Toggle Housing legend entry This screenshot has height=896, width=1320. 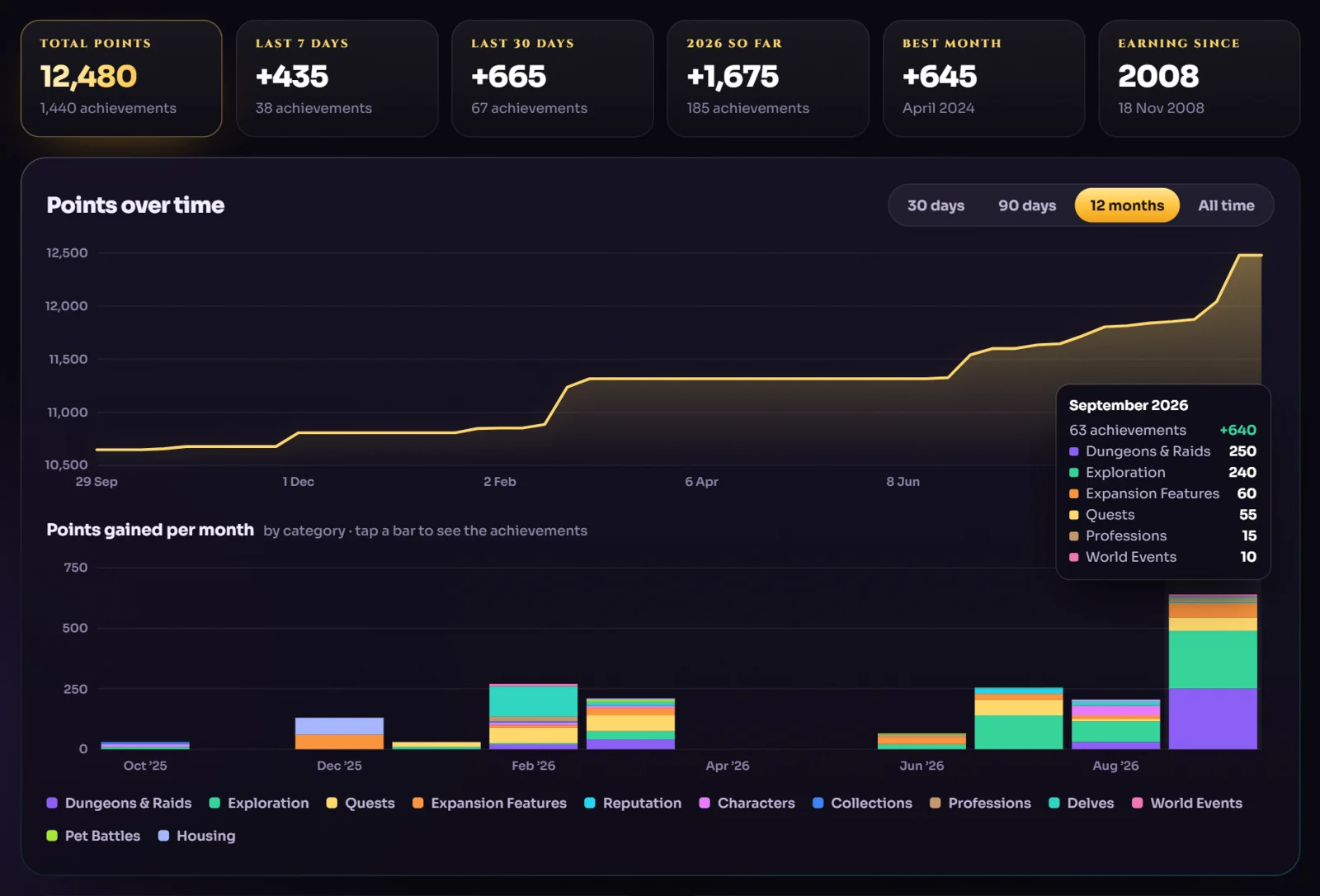[x=196, y=836]
